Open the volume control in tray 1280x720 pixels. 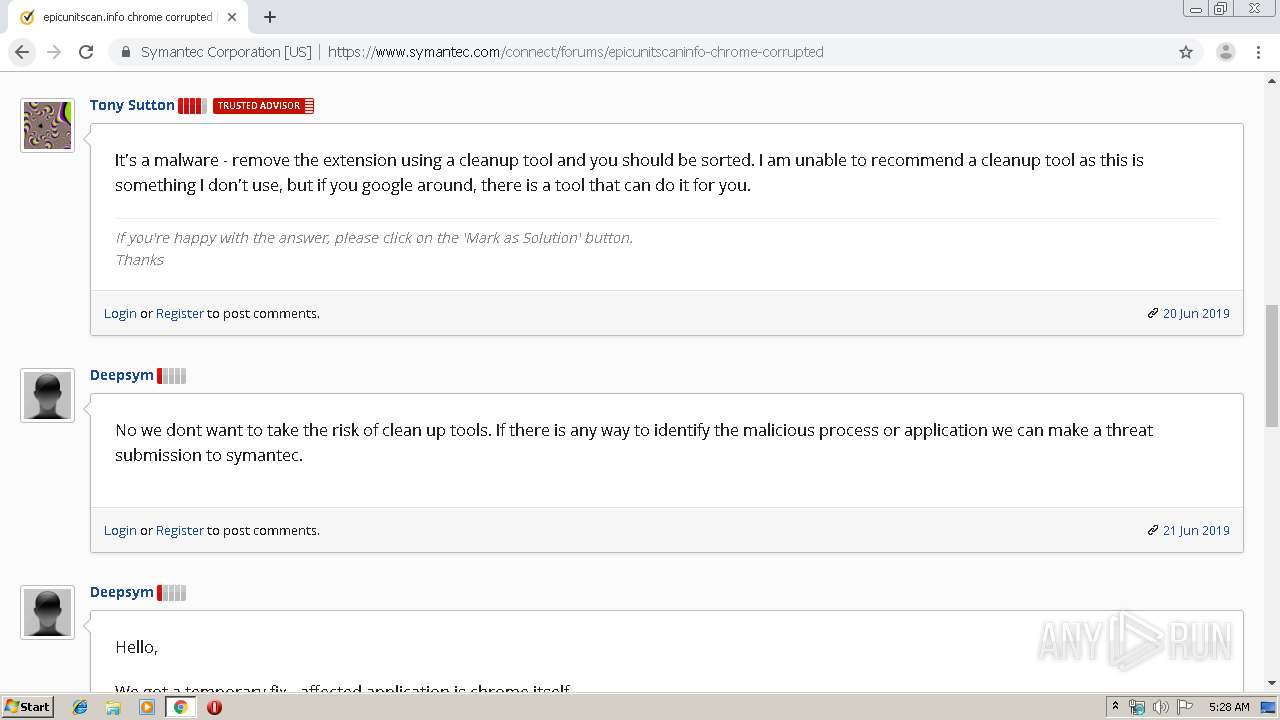(1160, 707)
